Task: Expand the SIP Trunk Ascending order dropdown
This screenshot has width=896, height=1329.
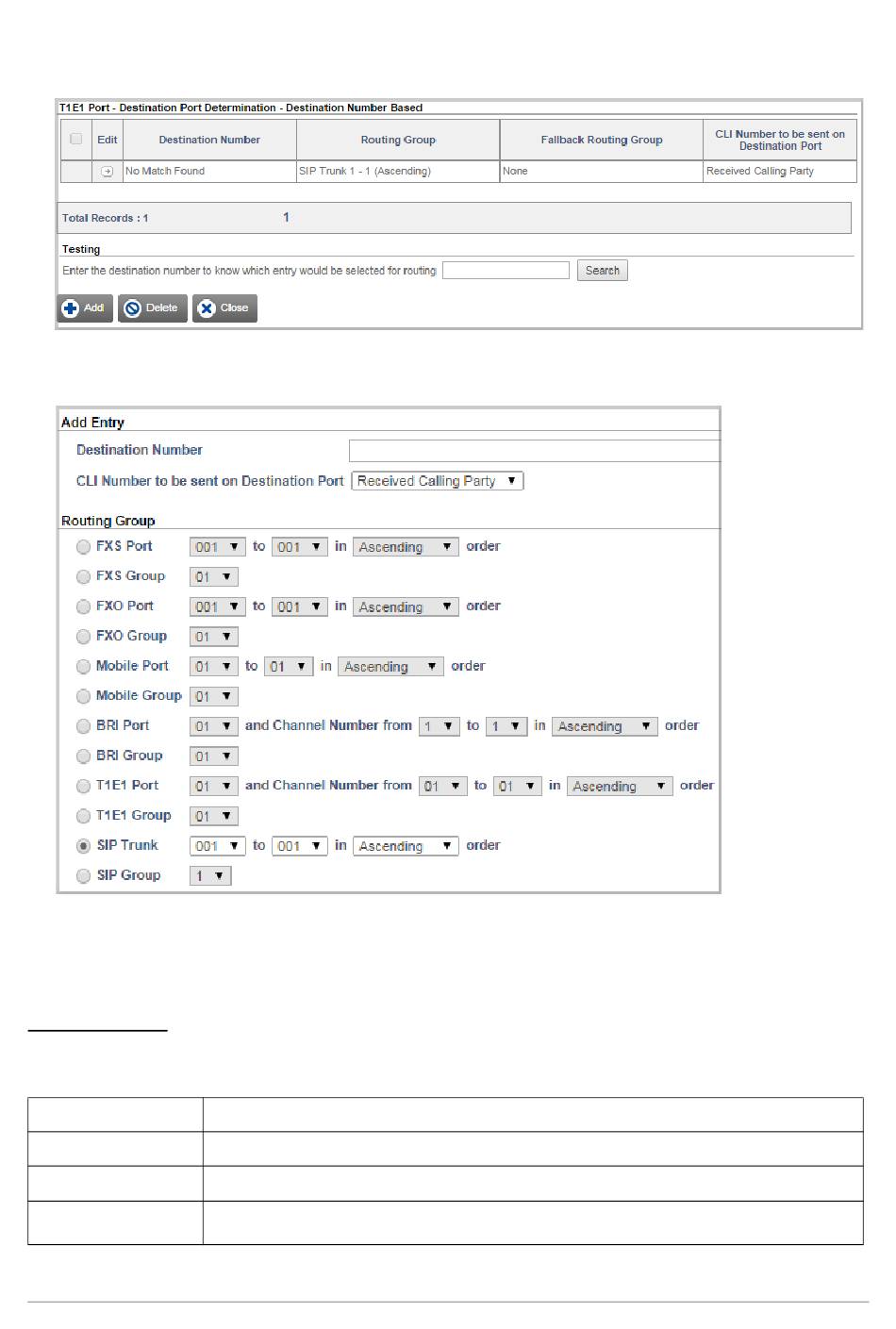Action: pyautogui.click(x=406, y=846)
